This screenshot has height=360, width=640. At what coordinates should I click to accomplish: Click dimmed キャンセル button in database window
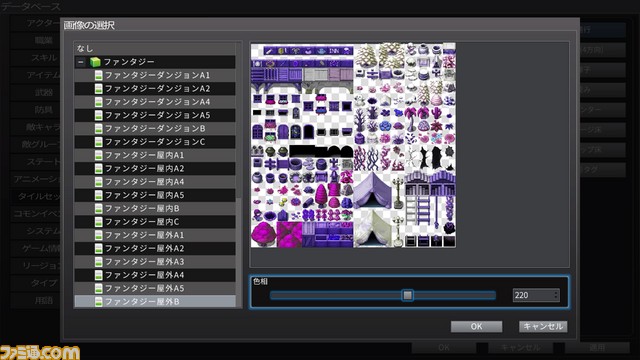pos(521,348)
